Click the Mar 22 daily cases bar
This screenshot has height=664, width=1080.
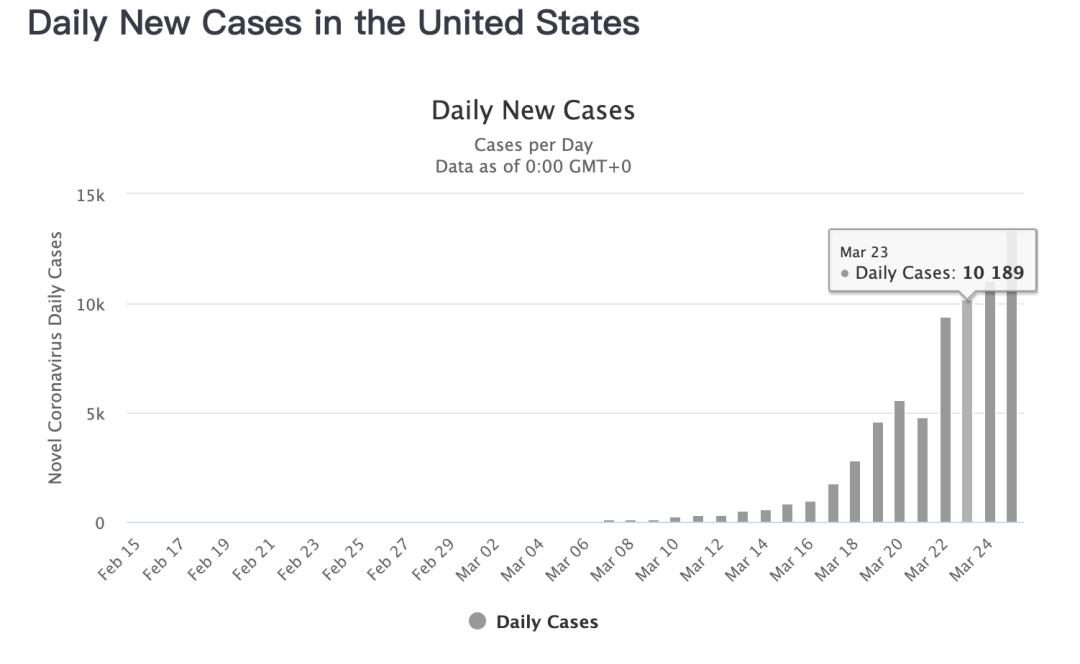(x=945, y=419)
